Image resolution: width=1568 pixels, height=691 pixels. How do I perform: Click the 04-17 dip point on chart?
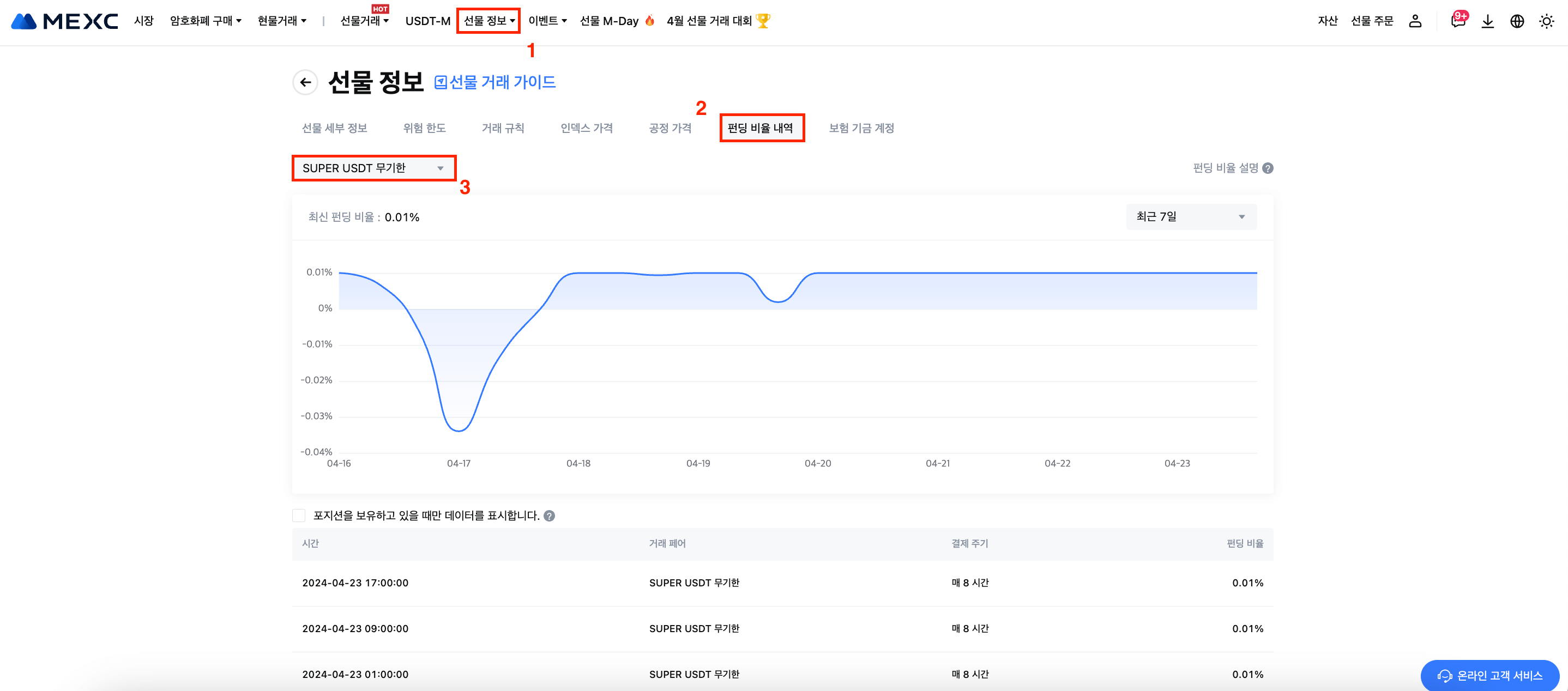point(459,431)
